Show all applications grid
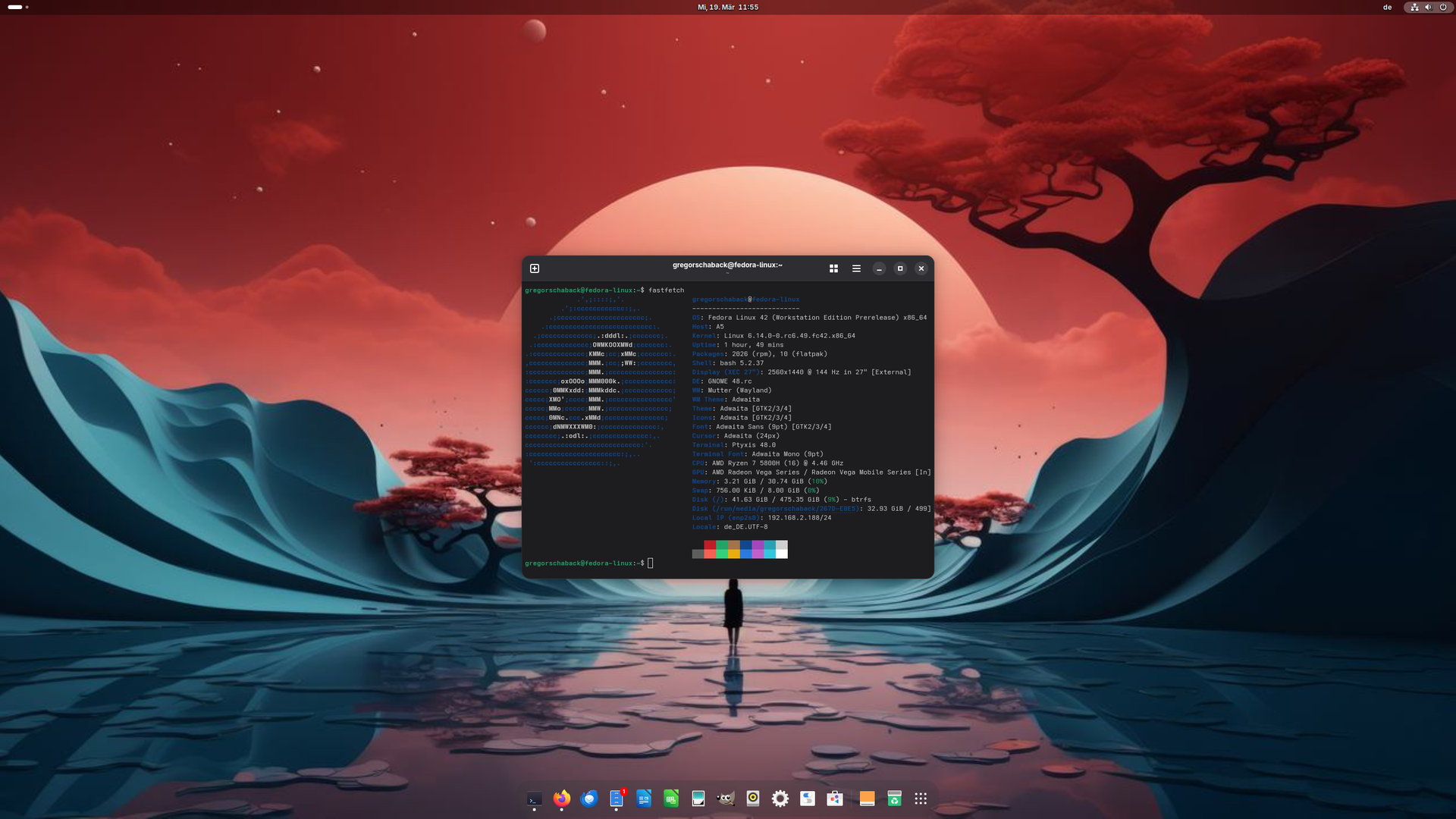Image resolution: width=1456 pixels, height=819 pixels. pyautogui.click(x=921, y=799)
